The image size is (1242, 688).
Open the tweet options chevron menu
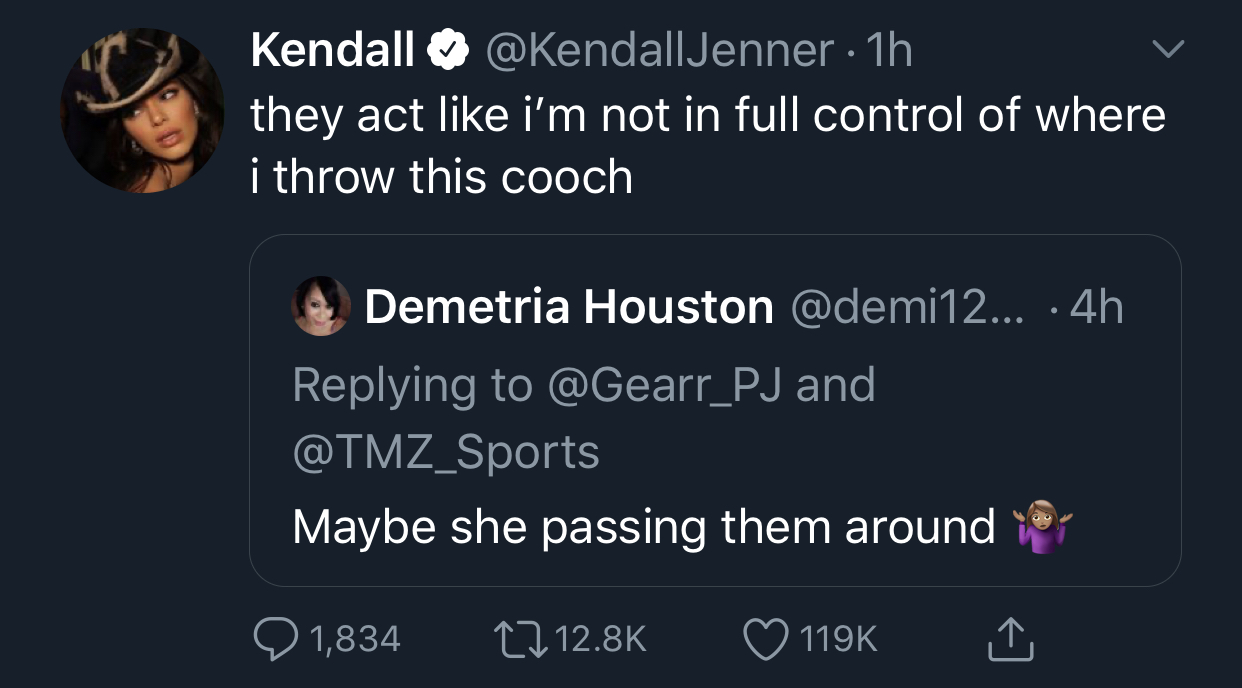point(1167,48)
